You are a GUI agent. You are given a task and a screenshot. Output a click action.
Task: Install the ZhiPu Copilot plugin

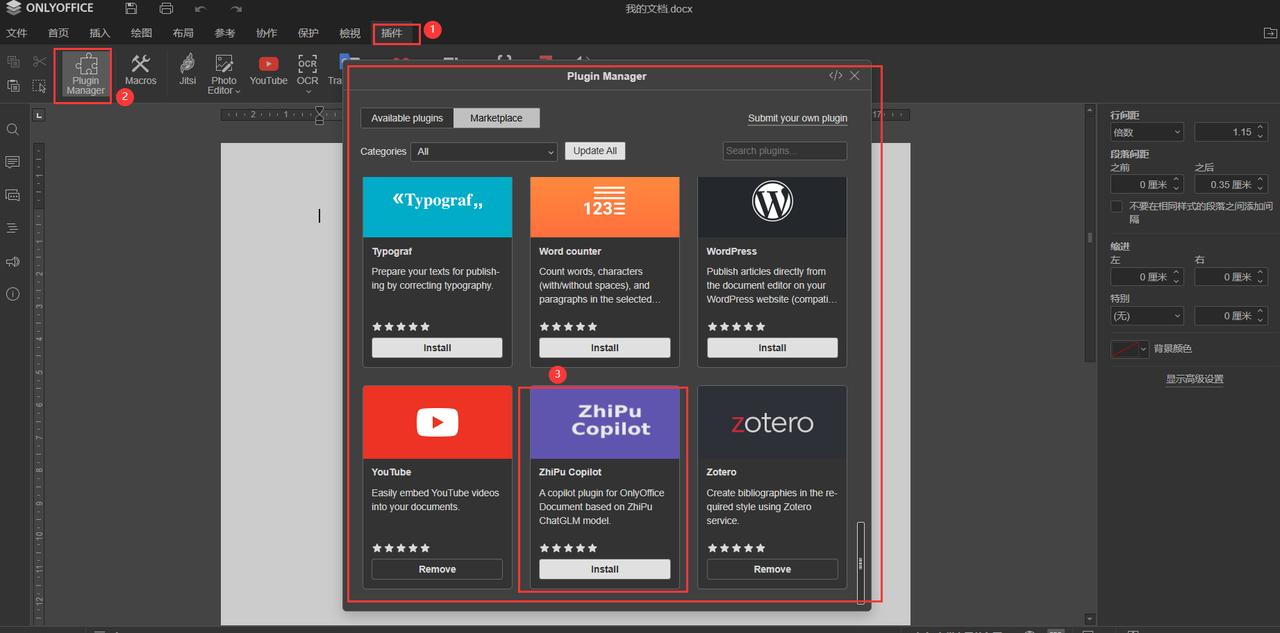(604, 569)
